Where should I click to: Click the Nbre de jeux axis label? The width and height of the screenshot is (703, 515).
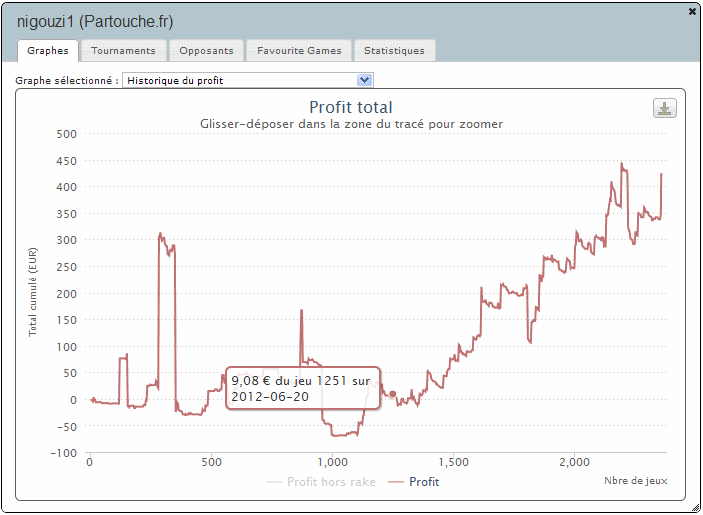635,480
